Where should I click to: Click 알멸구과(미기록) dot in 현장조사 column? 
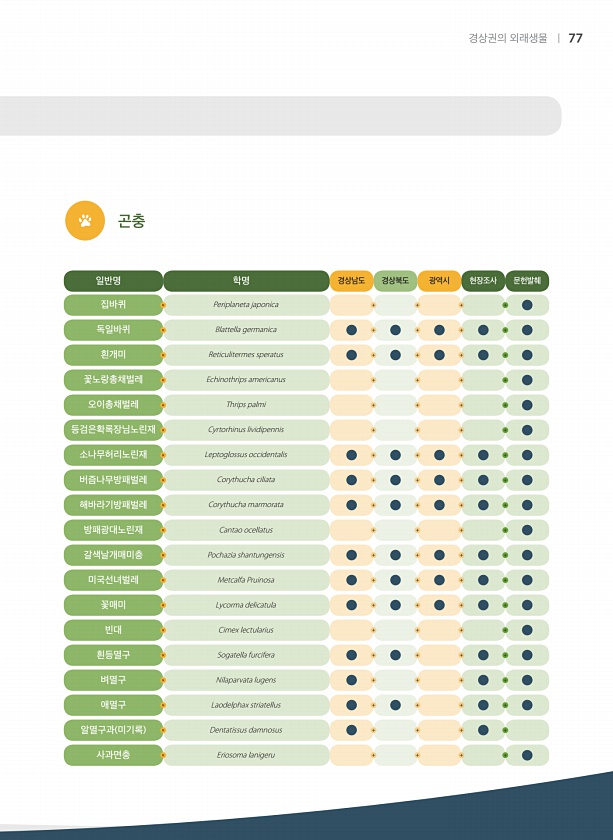click(x=483, y=730)
